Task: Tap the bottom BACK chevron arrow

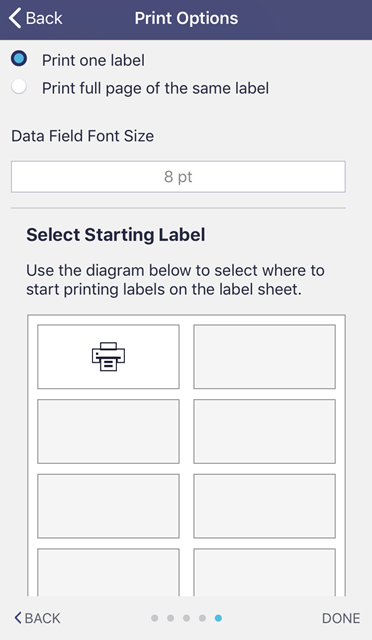Action: click(x=18, y=618)
